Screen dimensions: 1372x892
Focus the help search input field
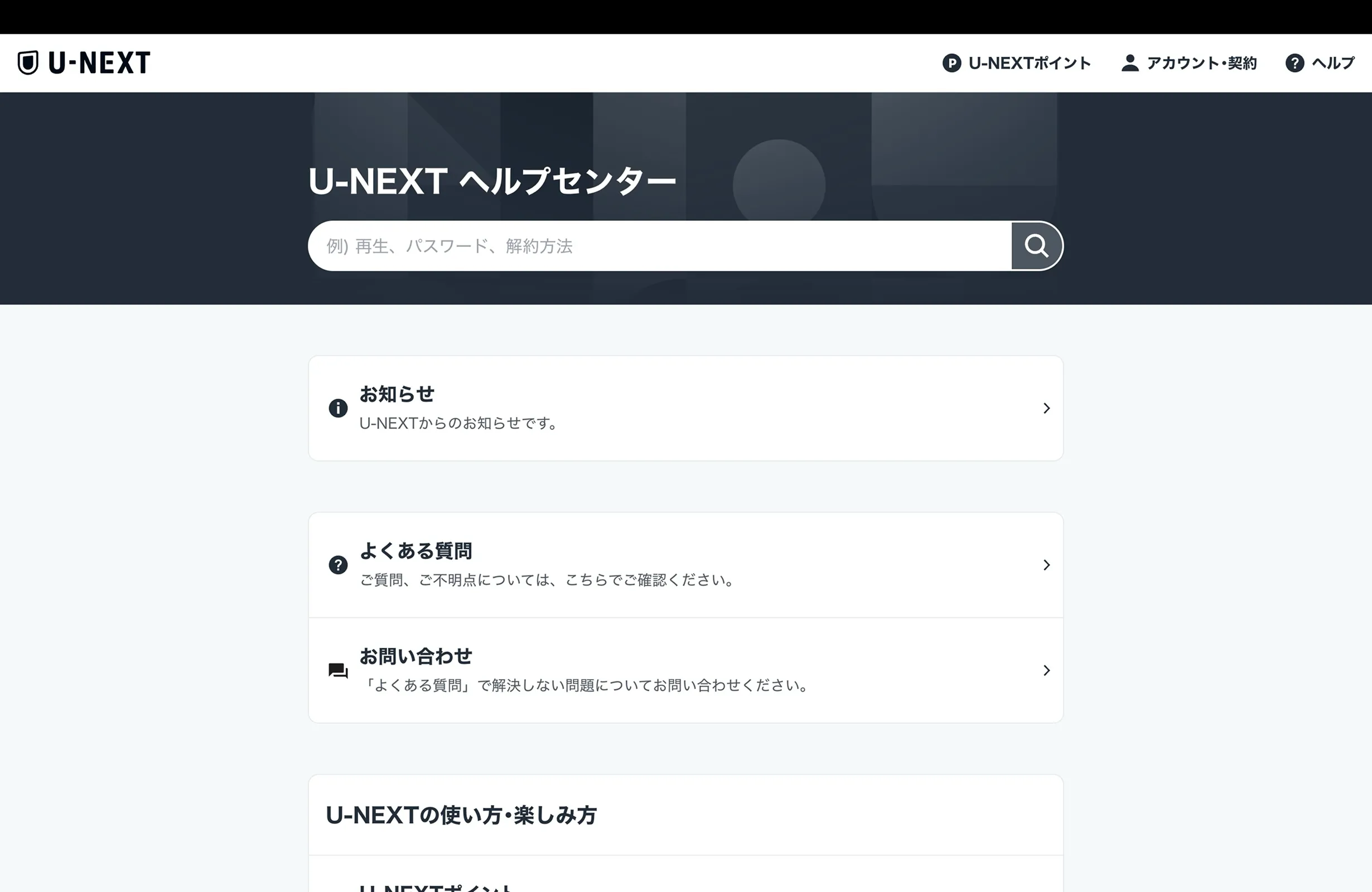659,246
